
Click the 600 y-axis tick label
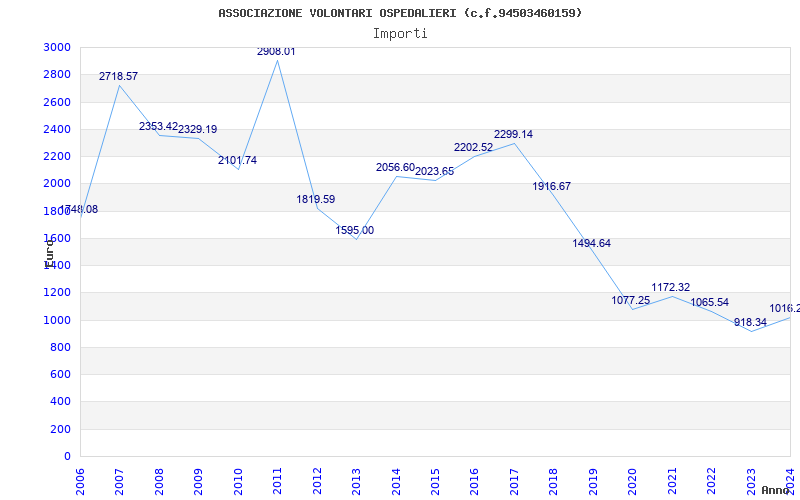tap(60, 374)
